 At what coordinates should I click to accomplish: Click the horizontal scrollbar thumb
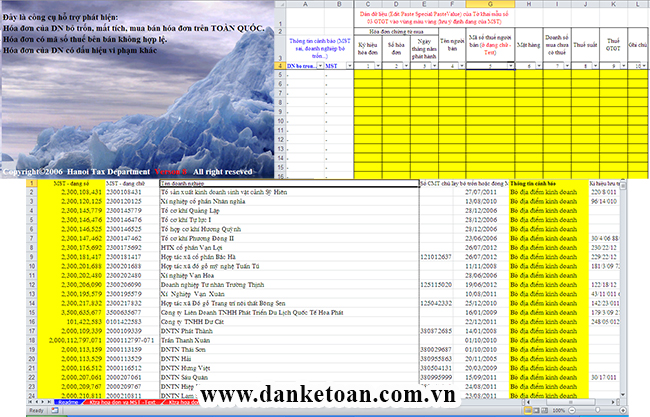point(570,402)
